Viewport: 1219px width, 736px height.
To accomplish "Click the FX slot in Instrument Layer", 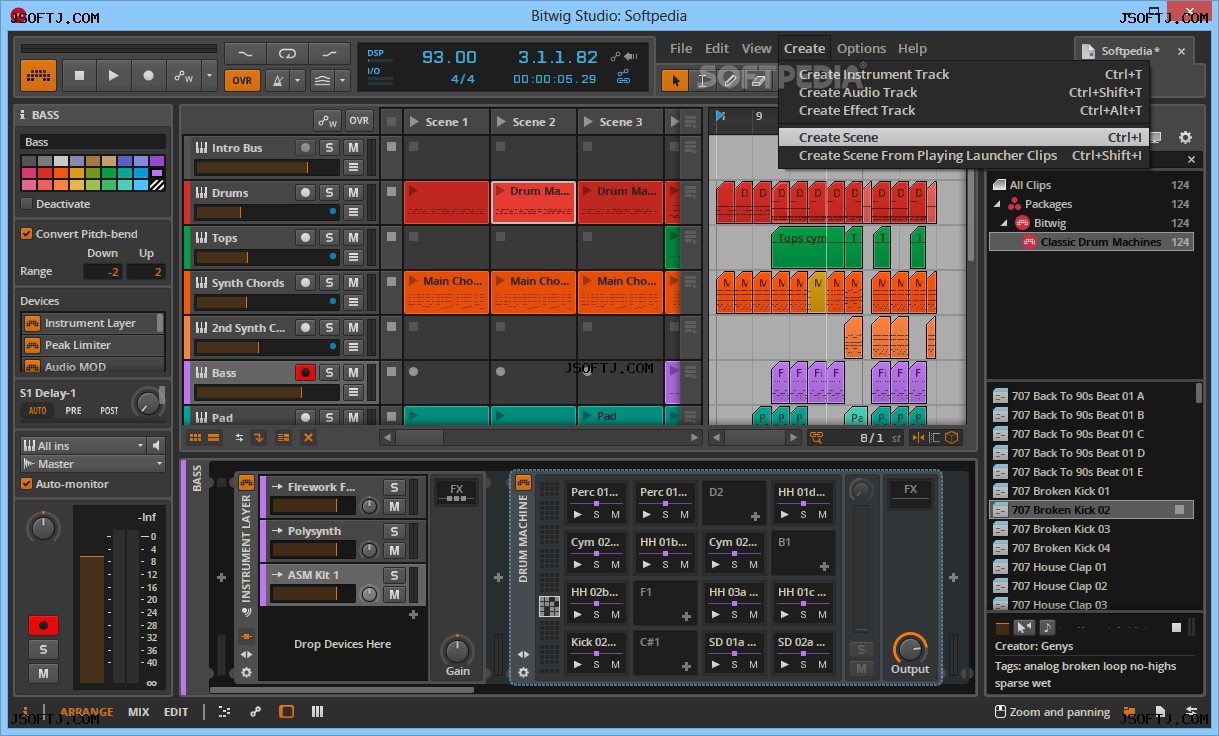I will [x=457, y=490].
